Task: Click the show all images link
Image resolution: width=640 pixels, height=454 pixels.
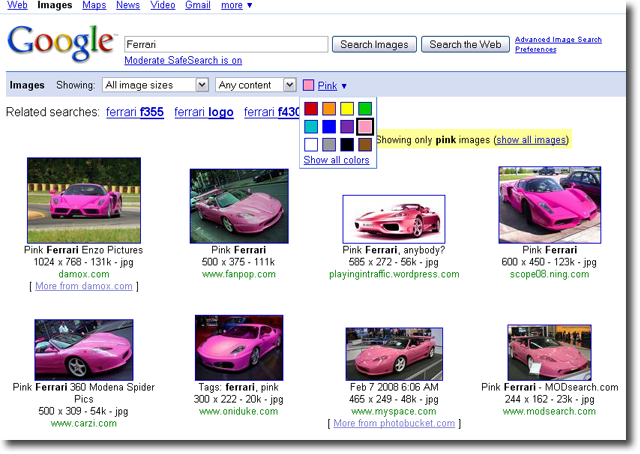Action: point(531,140)
